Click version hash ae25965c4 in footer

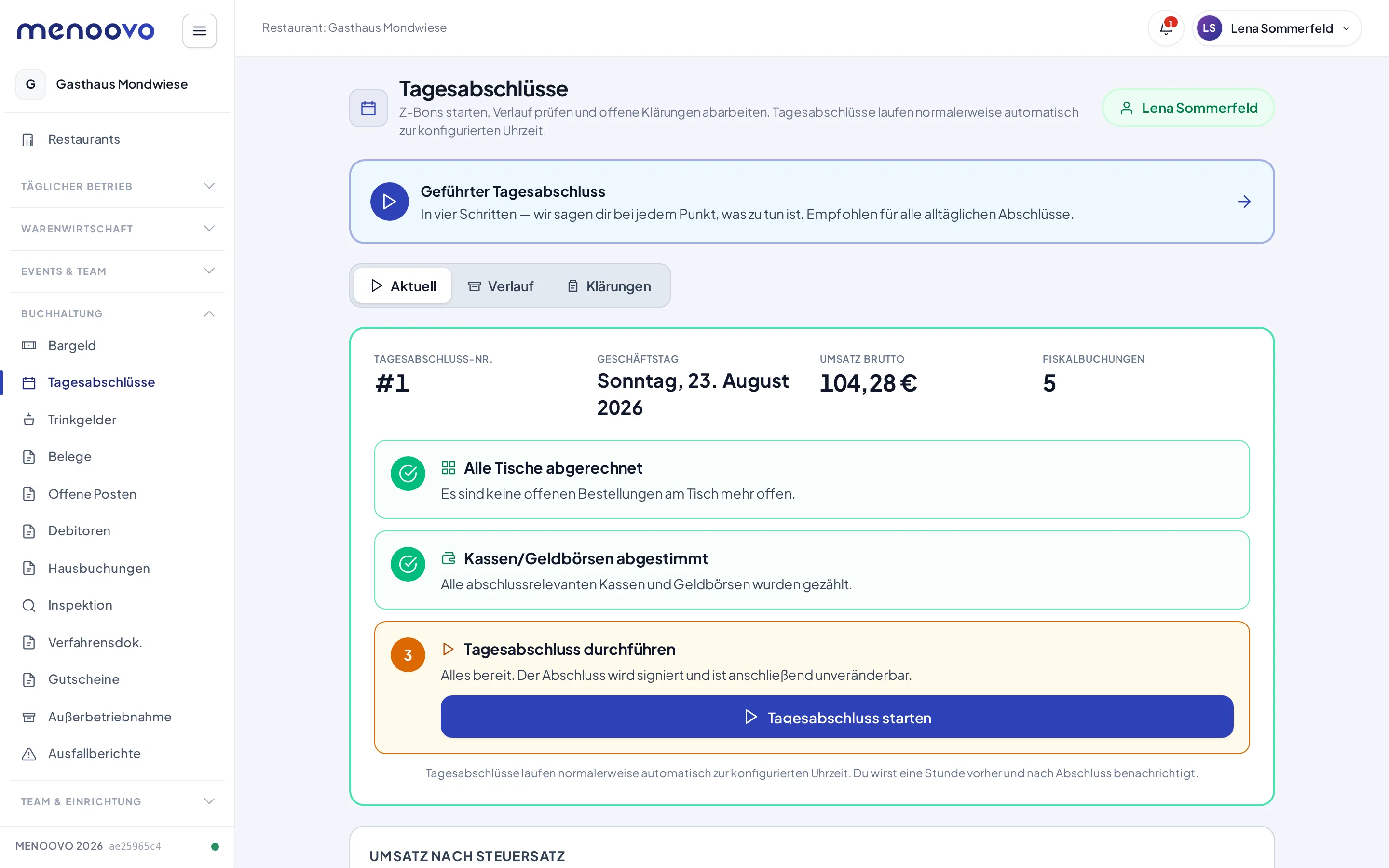pyautogui.click(x=135, y=846)
